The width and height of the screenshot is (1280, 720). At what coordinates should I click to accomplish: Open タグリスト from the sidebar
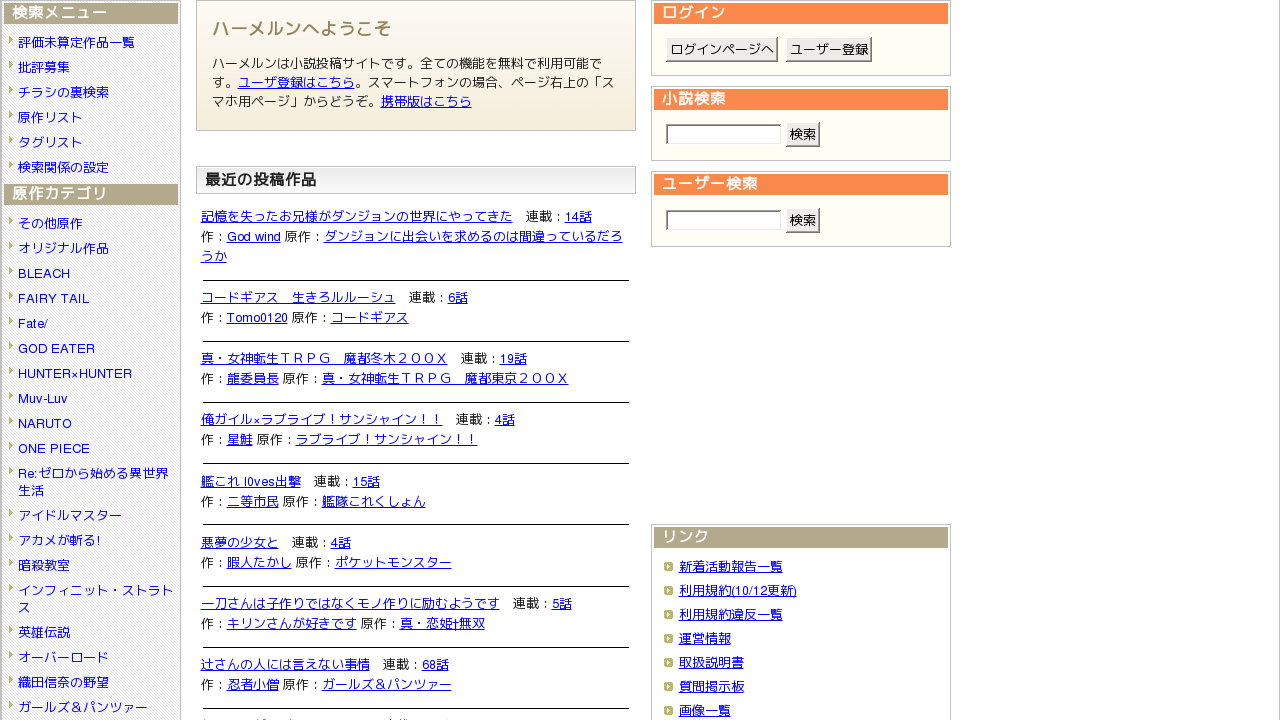click(50, 142)
